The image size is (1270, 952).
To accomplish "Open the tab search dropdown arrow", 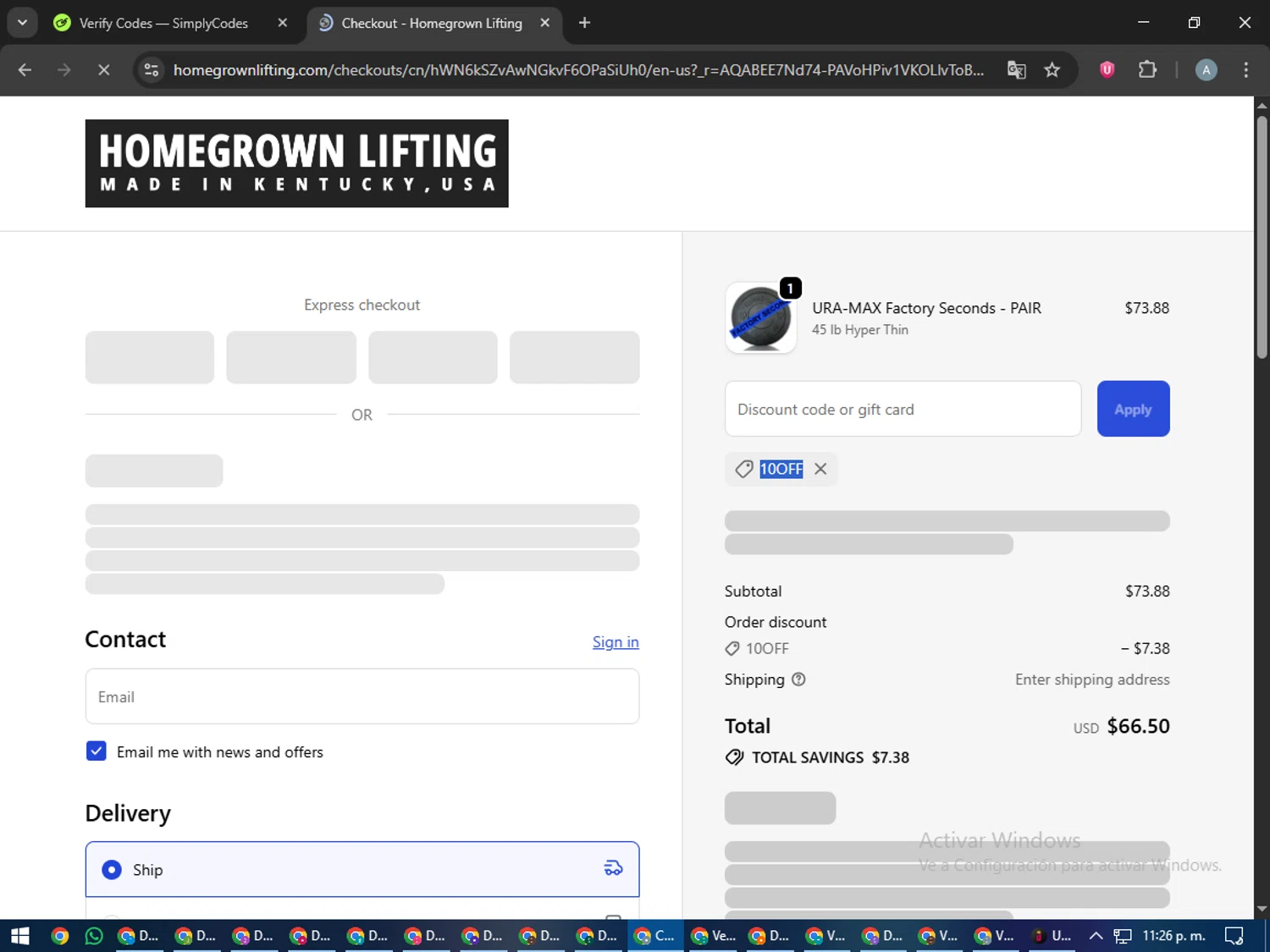I will (23, 23).
